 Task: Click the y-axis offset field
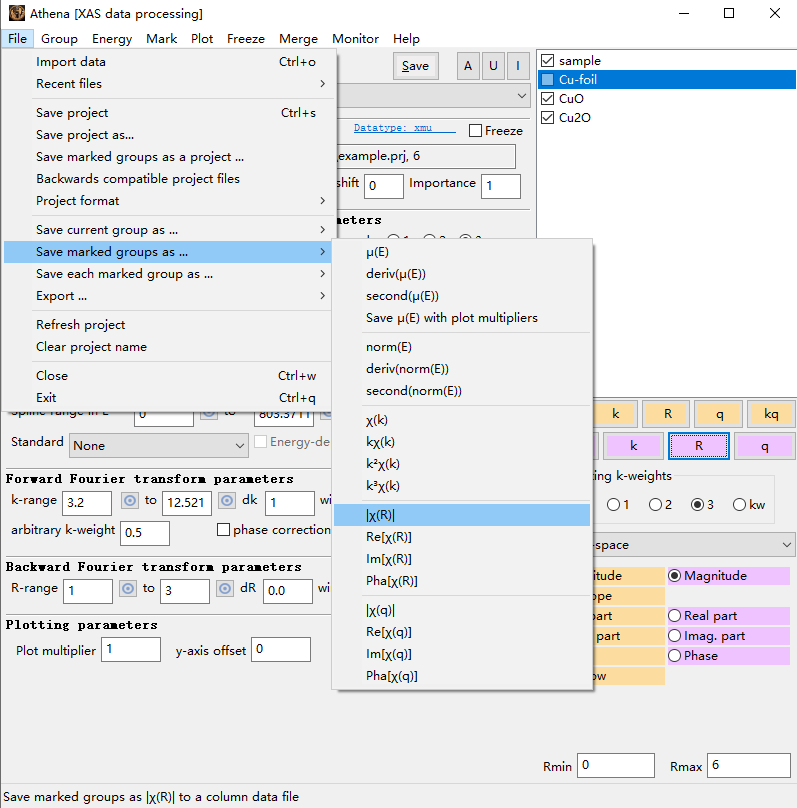click(281, 649)
